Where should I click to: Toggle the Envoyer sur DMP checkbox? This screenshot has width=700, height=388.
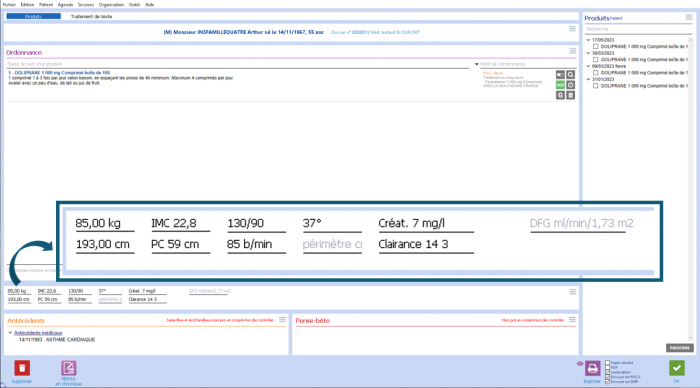click(608, 382)
